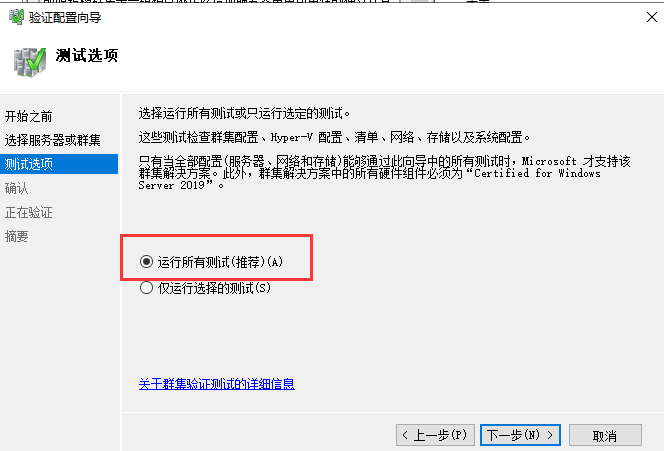The image size is (664, 451).
Task: Open link 关于群集验证测试的详细信息
Action: point(216,384)
